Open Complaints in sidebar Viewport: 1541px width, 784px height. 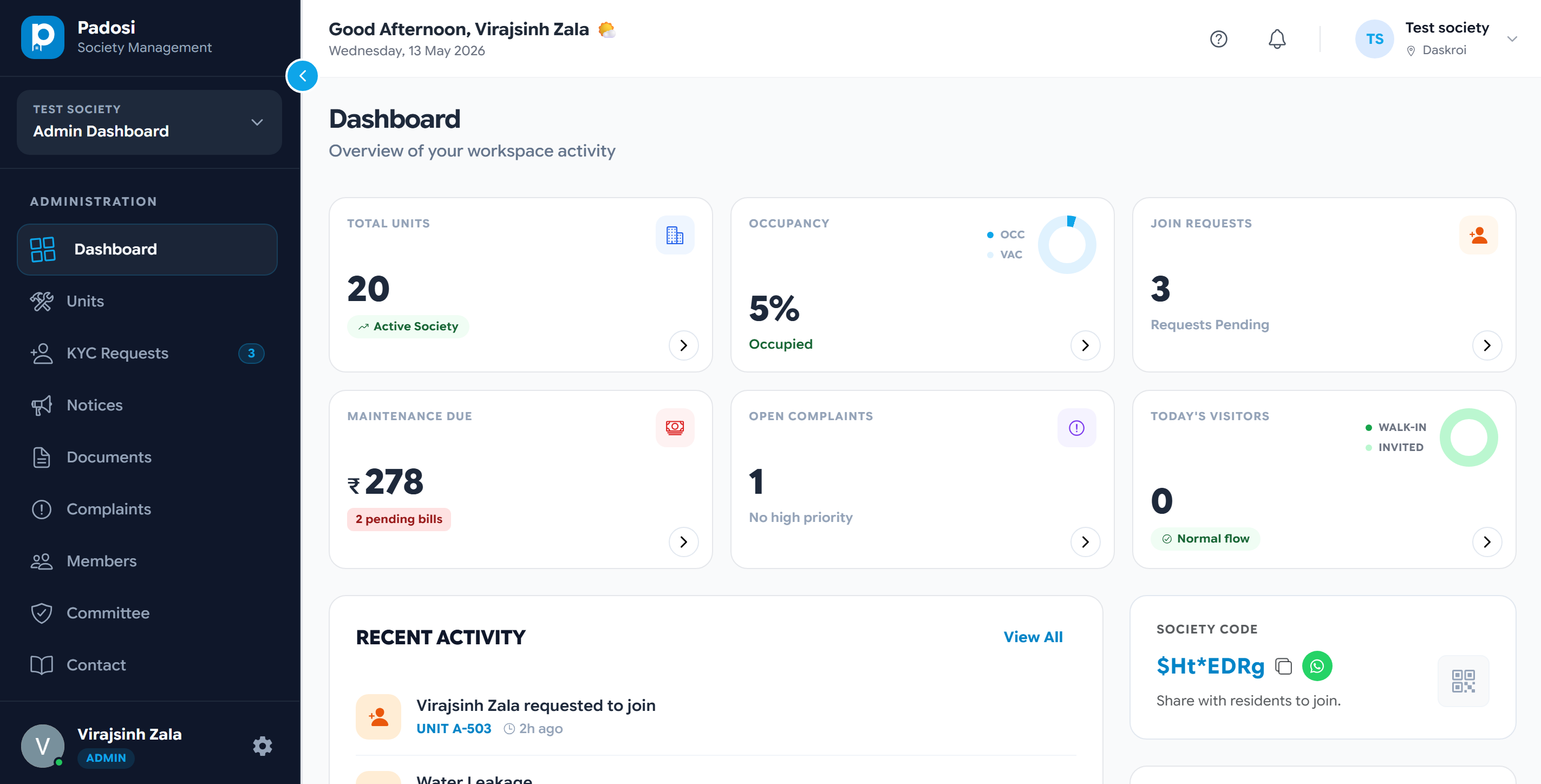(x=147, y=509)
